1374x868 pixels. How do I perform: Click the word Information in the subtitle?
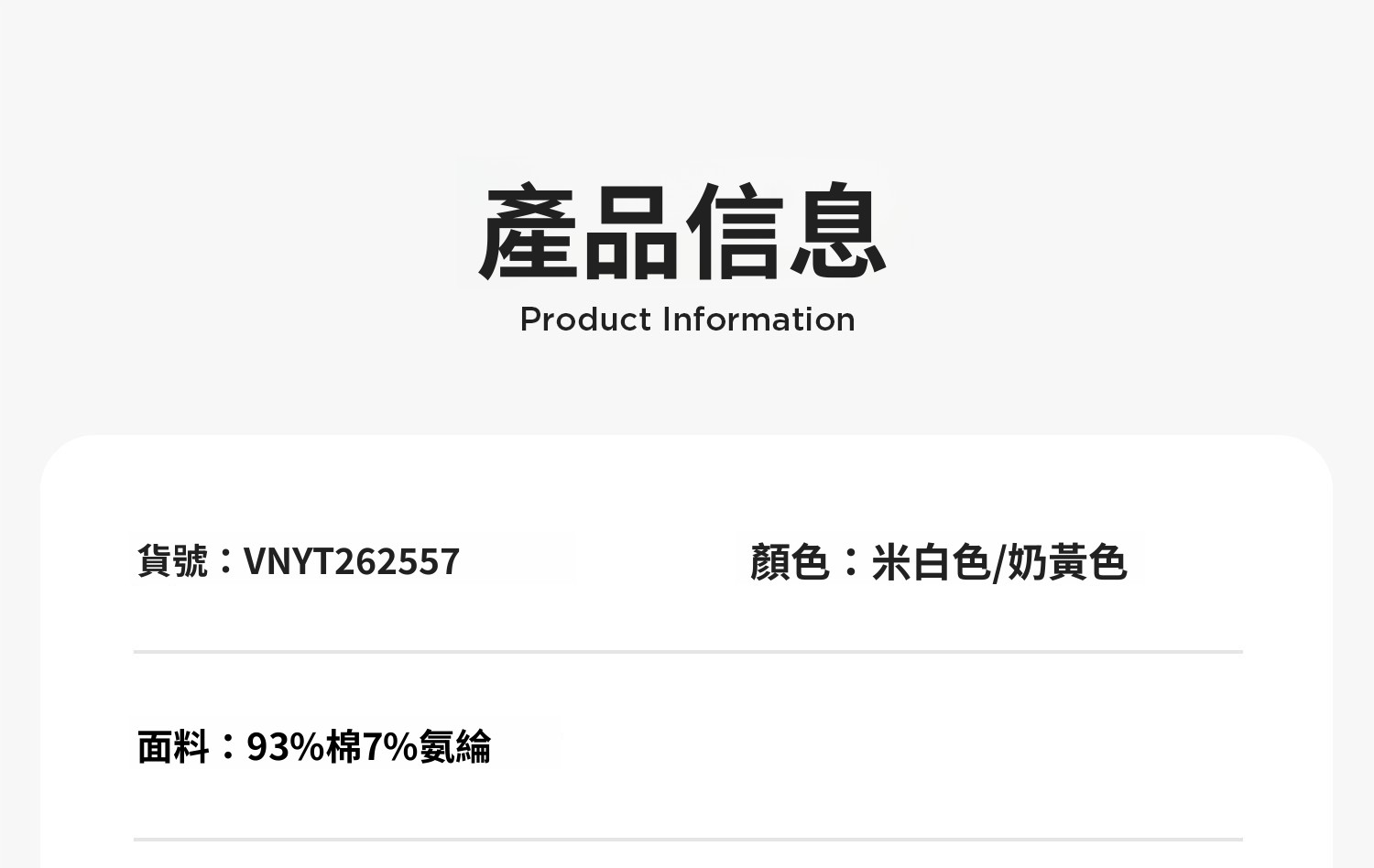click(758, 320)
